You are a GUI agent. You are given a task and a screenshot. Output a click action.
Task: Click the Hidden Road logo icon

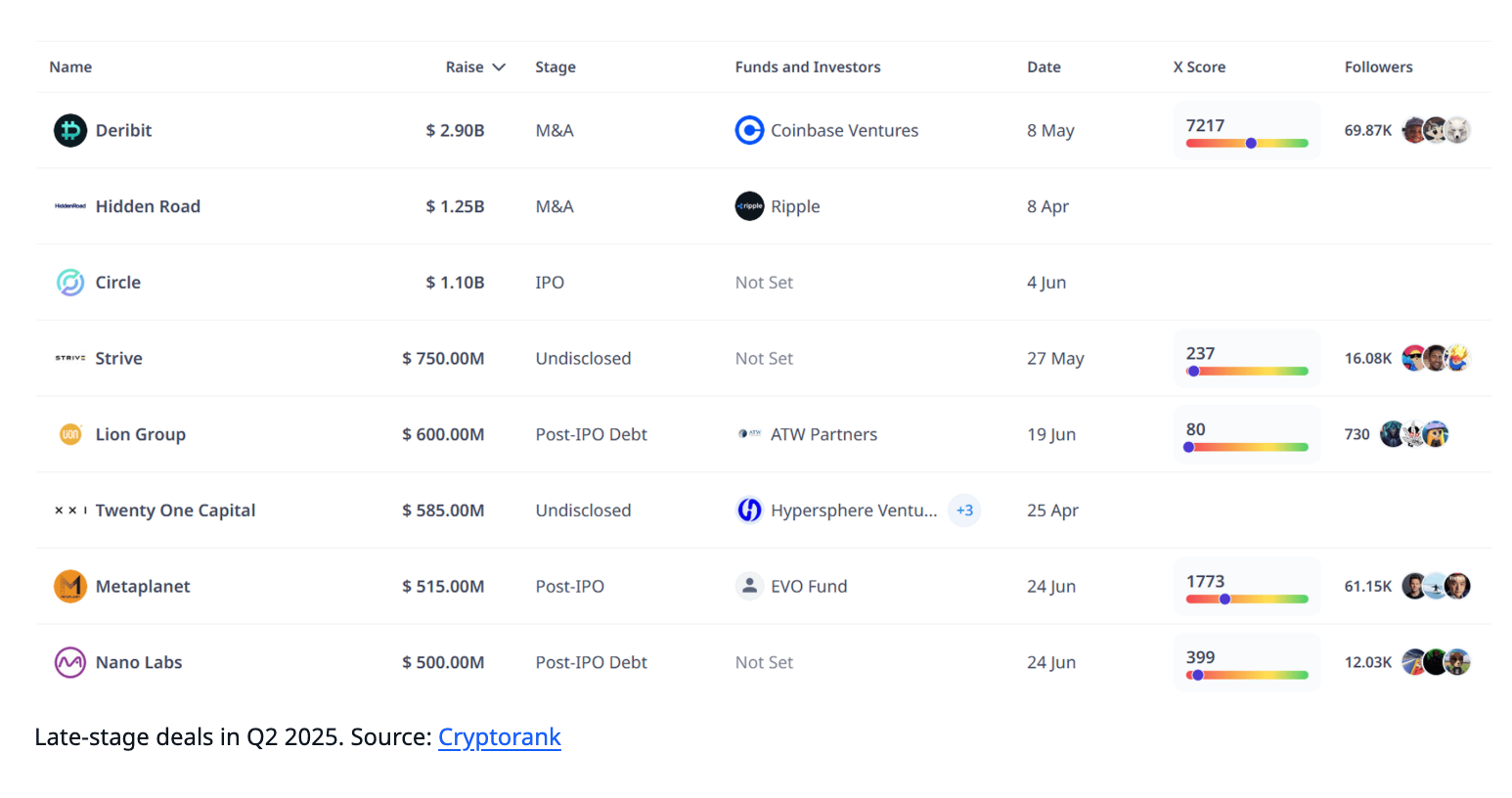70,206
